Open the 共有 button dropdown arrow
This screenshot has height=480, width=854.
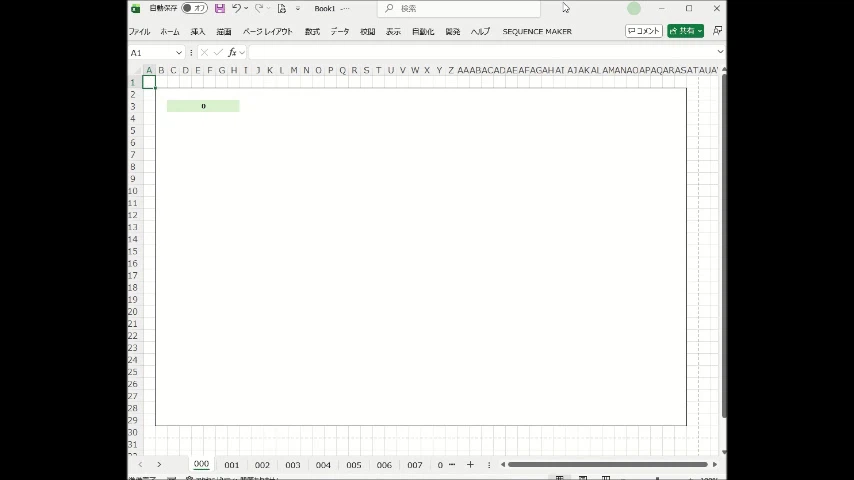point(699,31)
